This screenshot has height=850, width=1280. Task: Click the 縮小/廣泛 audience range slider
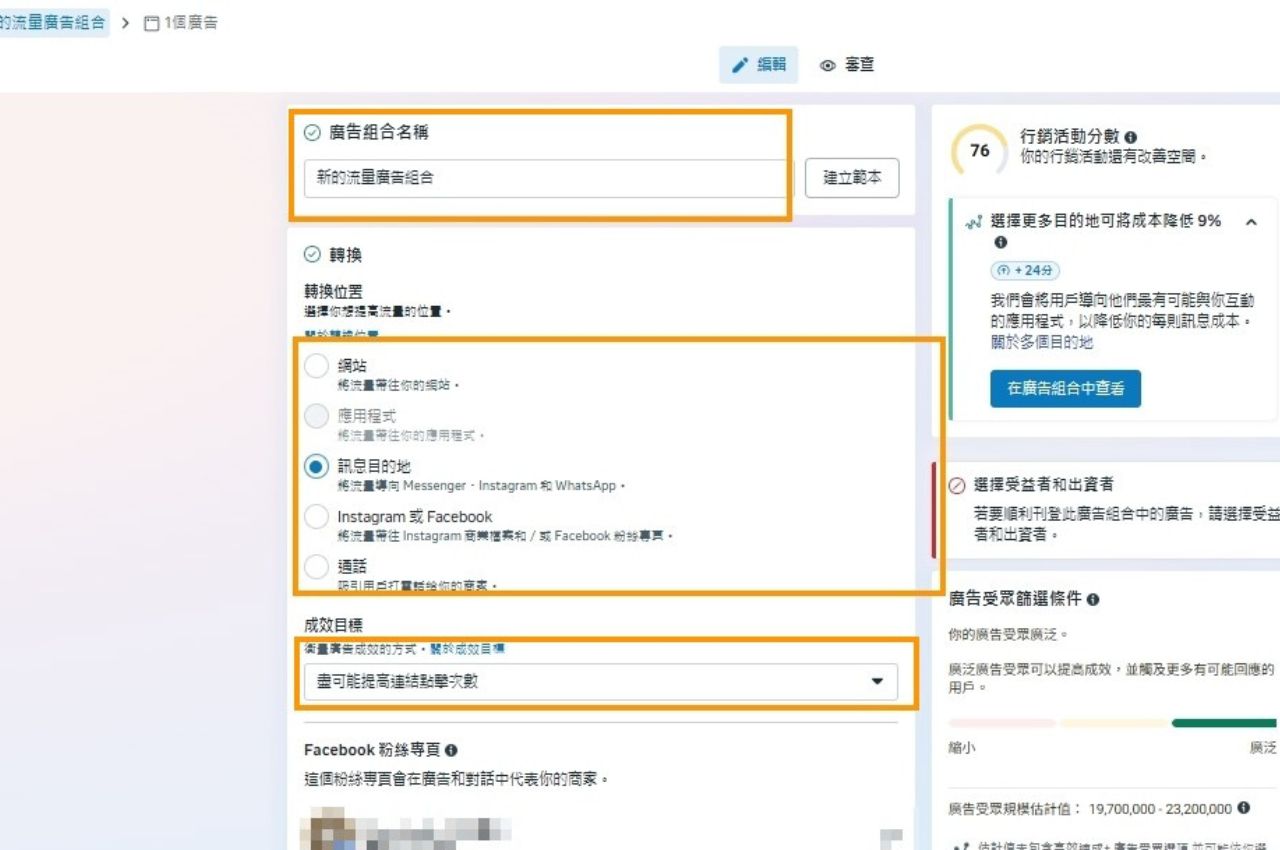pos(1110,722)
